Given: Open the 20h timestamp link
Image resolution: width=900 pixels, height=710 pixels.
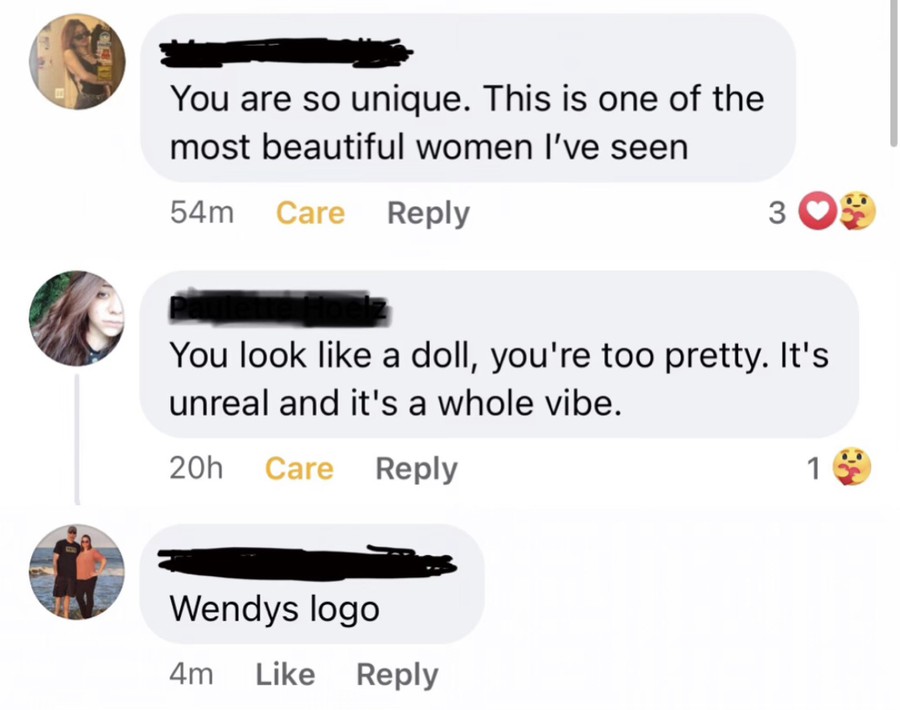Looking at the screenshot, I should coord(196,468).
